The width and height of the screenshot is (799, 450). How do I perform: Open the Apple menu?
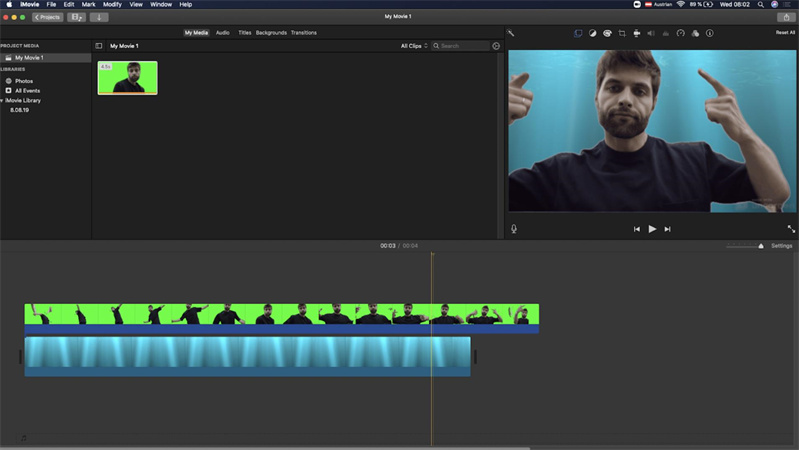(x=9, y=4)
